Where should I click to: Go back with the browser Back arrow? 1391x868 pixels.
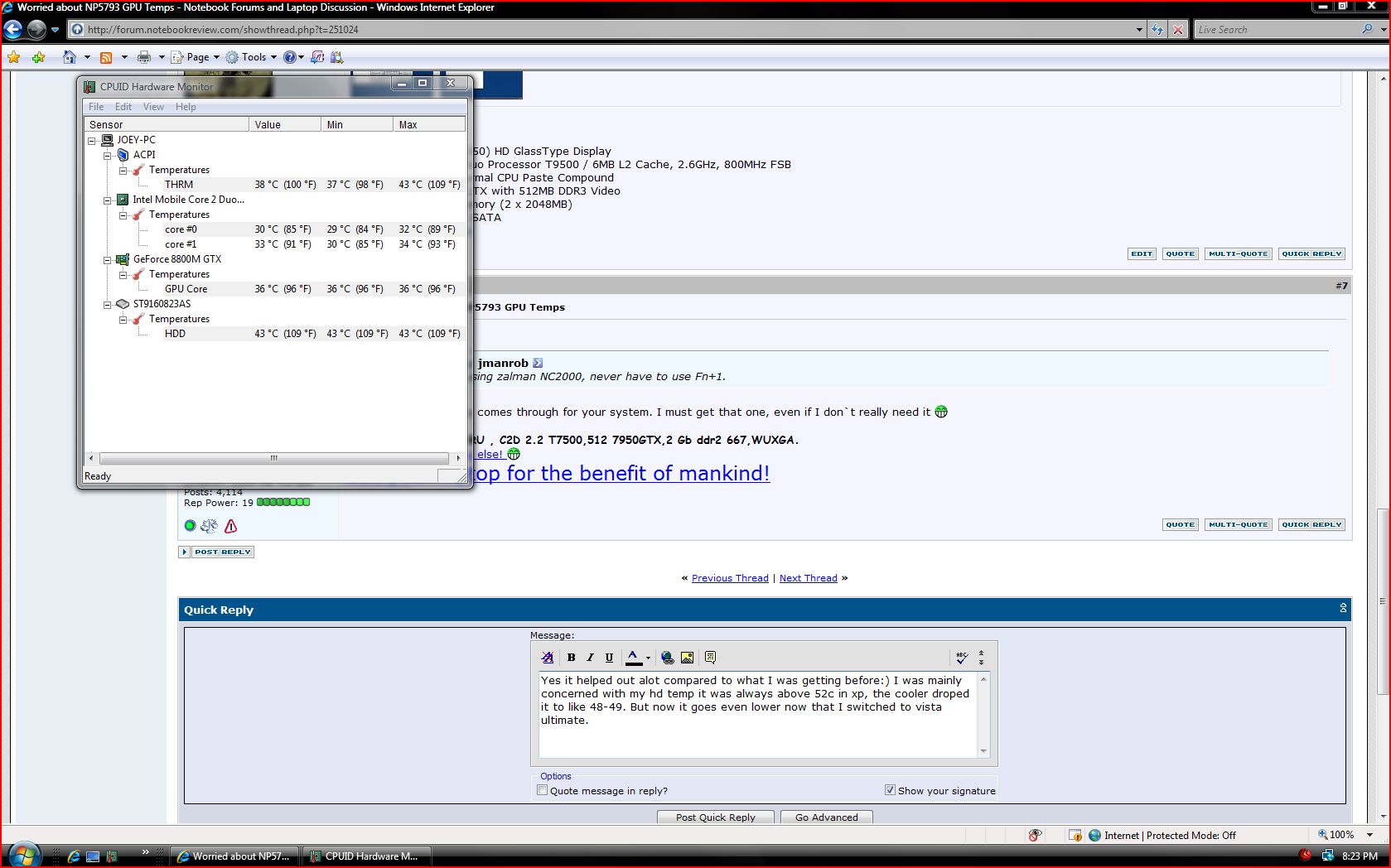pos(13,30)
